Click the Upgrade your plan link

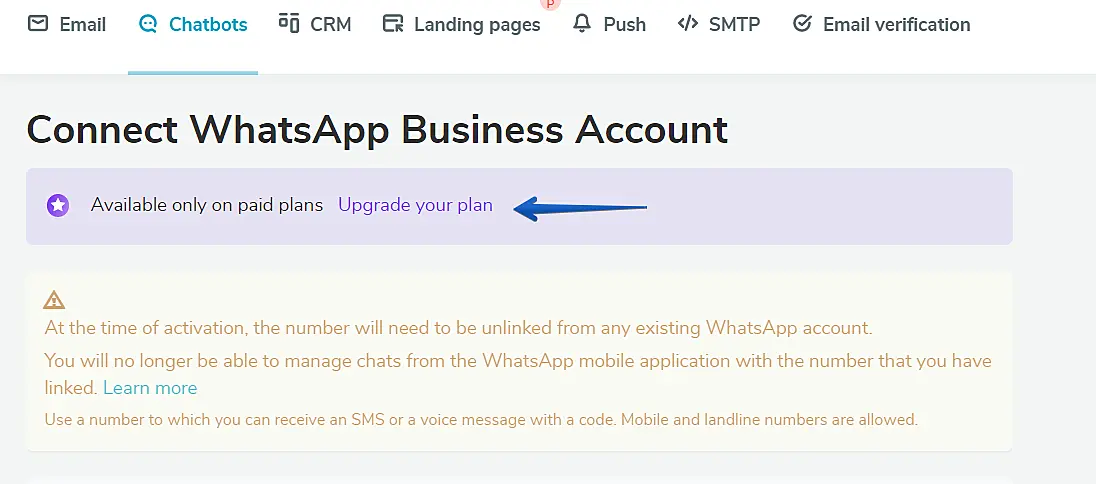tap(415, 205)
